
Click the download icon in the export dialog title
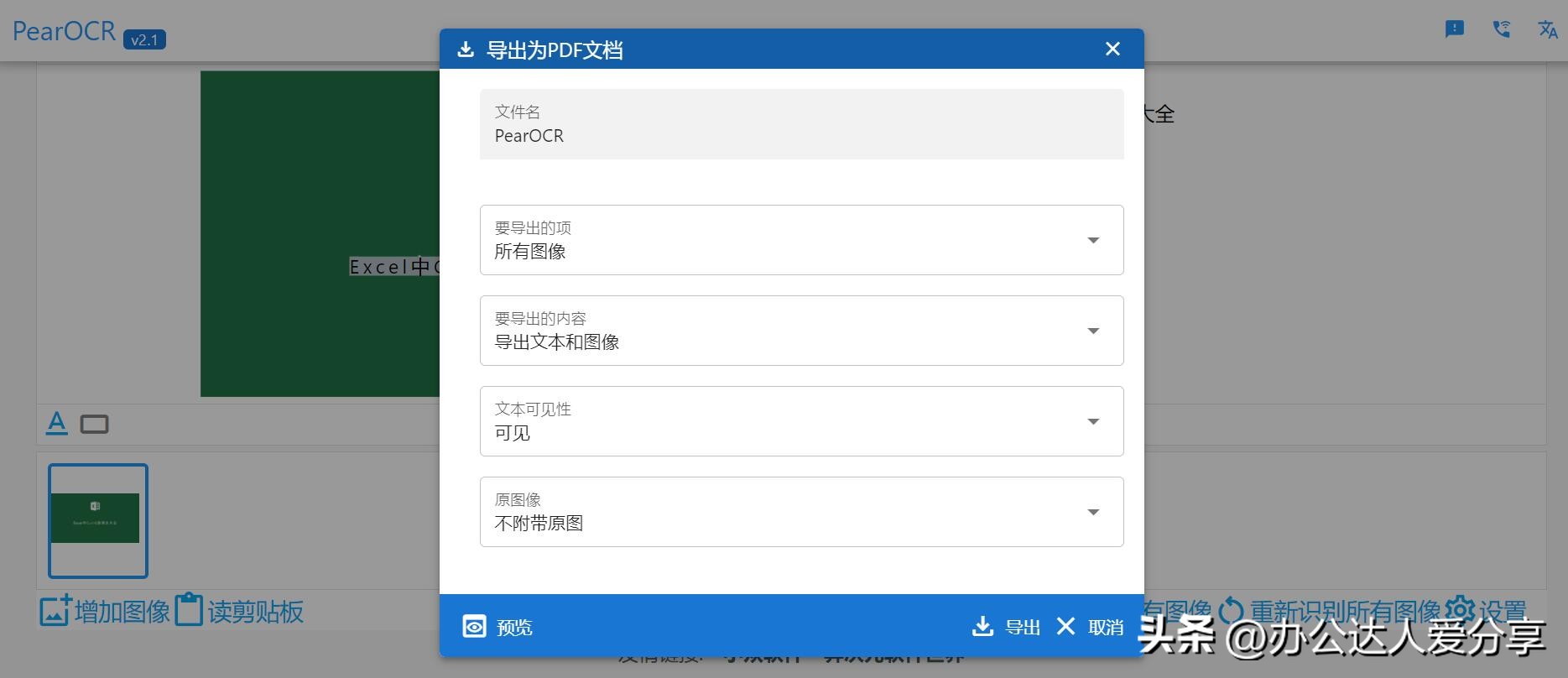pos(466,50)
